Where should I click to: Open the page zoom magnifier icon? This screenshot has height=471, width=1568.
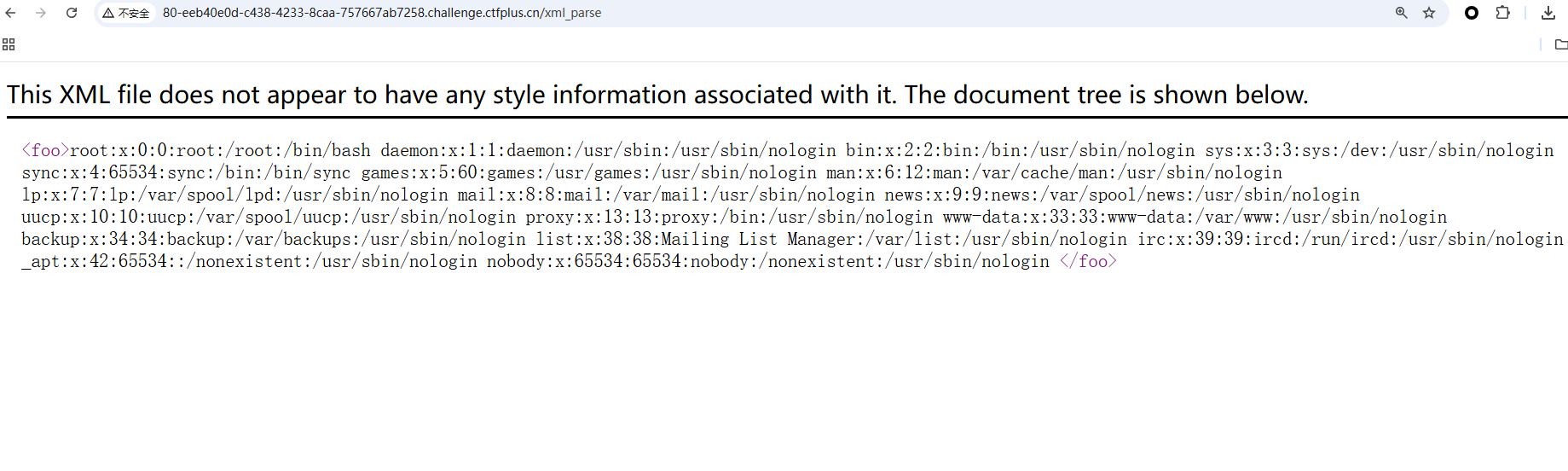[x=1401, y=13]
